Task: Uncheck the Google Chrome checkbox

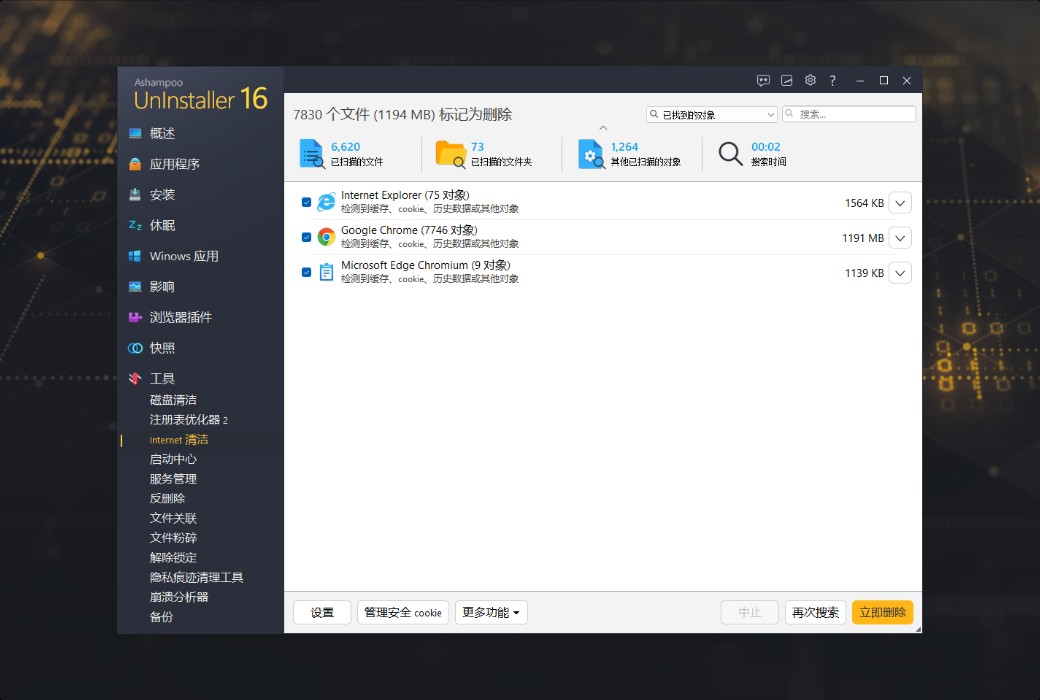Action: click(x=306, y=237)
